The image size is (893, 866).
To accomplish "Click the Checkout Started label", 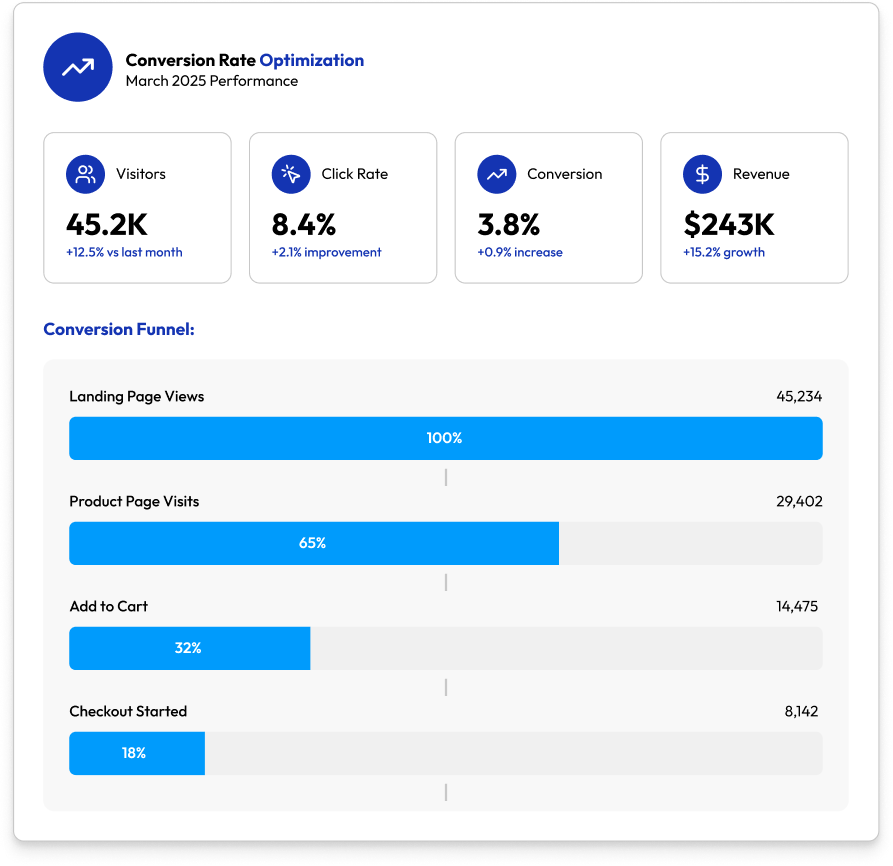I will coord(127,711).
